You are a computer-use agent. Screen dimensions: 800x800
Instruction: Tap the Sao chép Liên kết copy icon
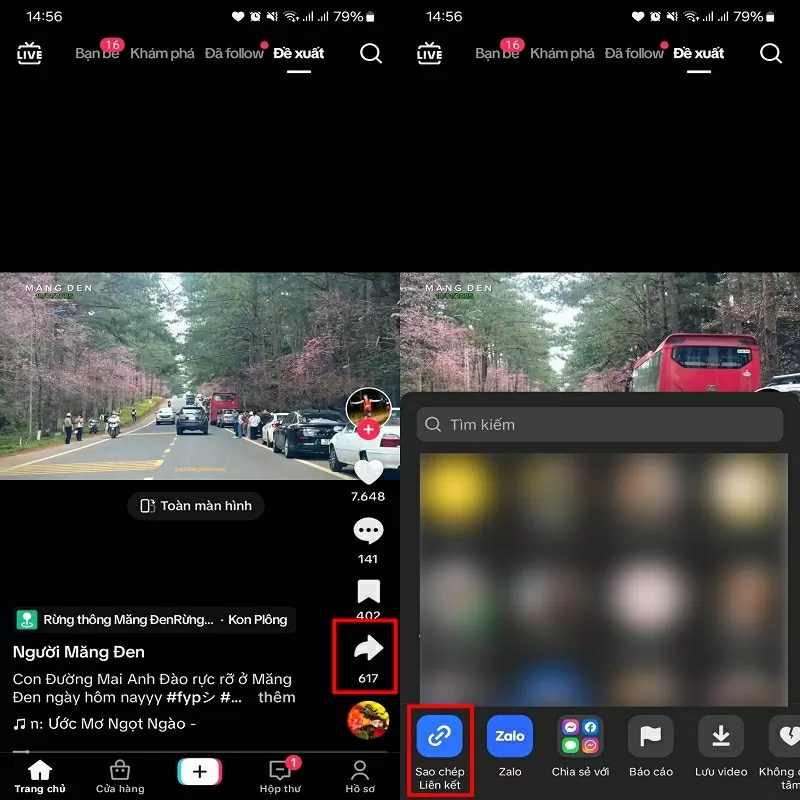pos(438,736)
